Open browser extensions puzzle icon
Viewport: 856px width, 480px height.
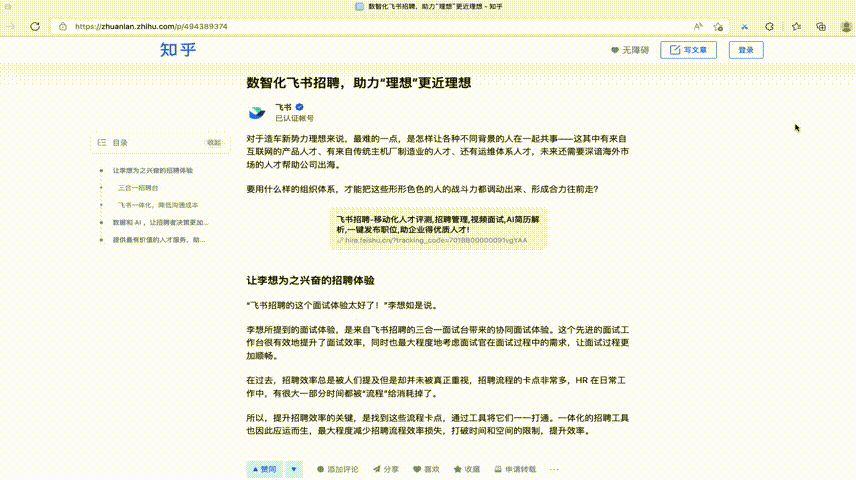click(769, 26)
